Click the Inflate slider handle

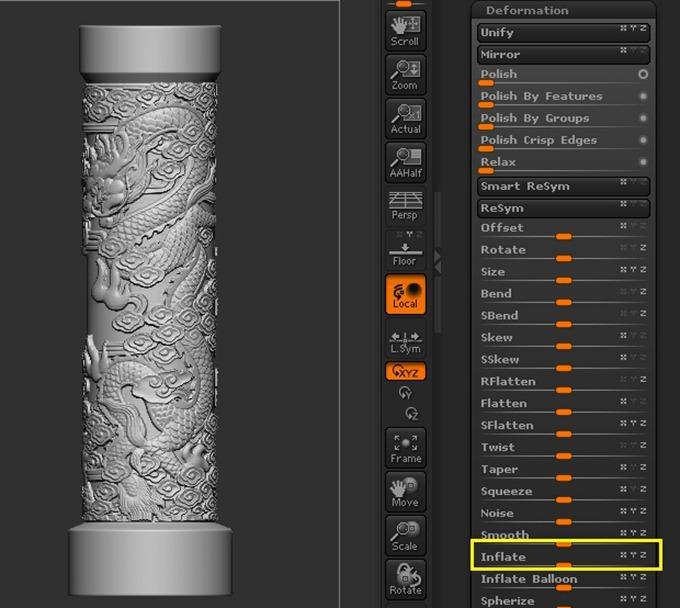tap(564, 565)
